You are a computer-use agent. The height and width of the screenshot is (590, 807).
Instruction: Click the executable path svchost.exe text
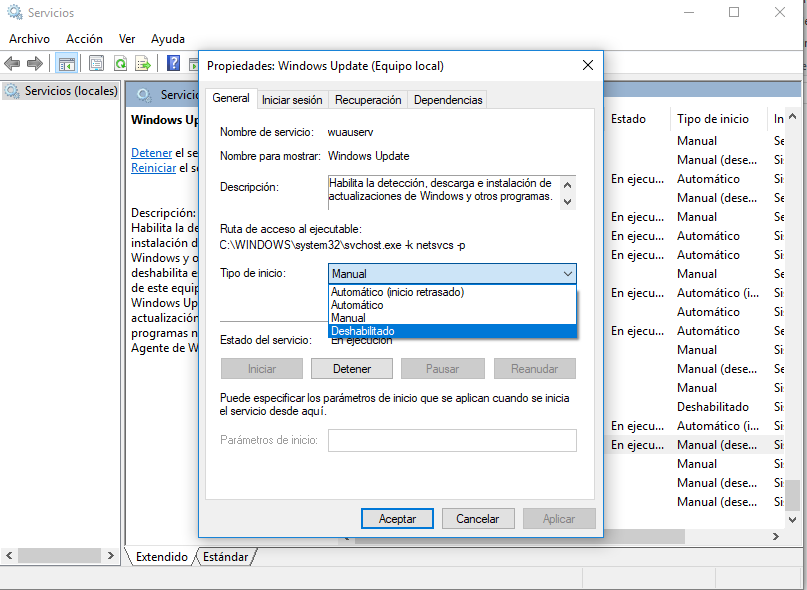[342, 245]
